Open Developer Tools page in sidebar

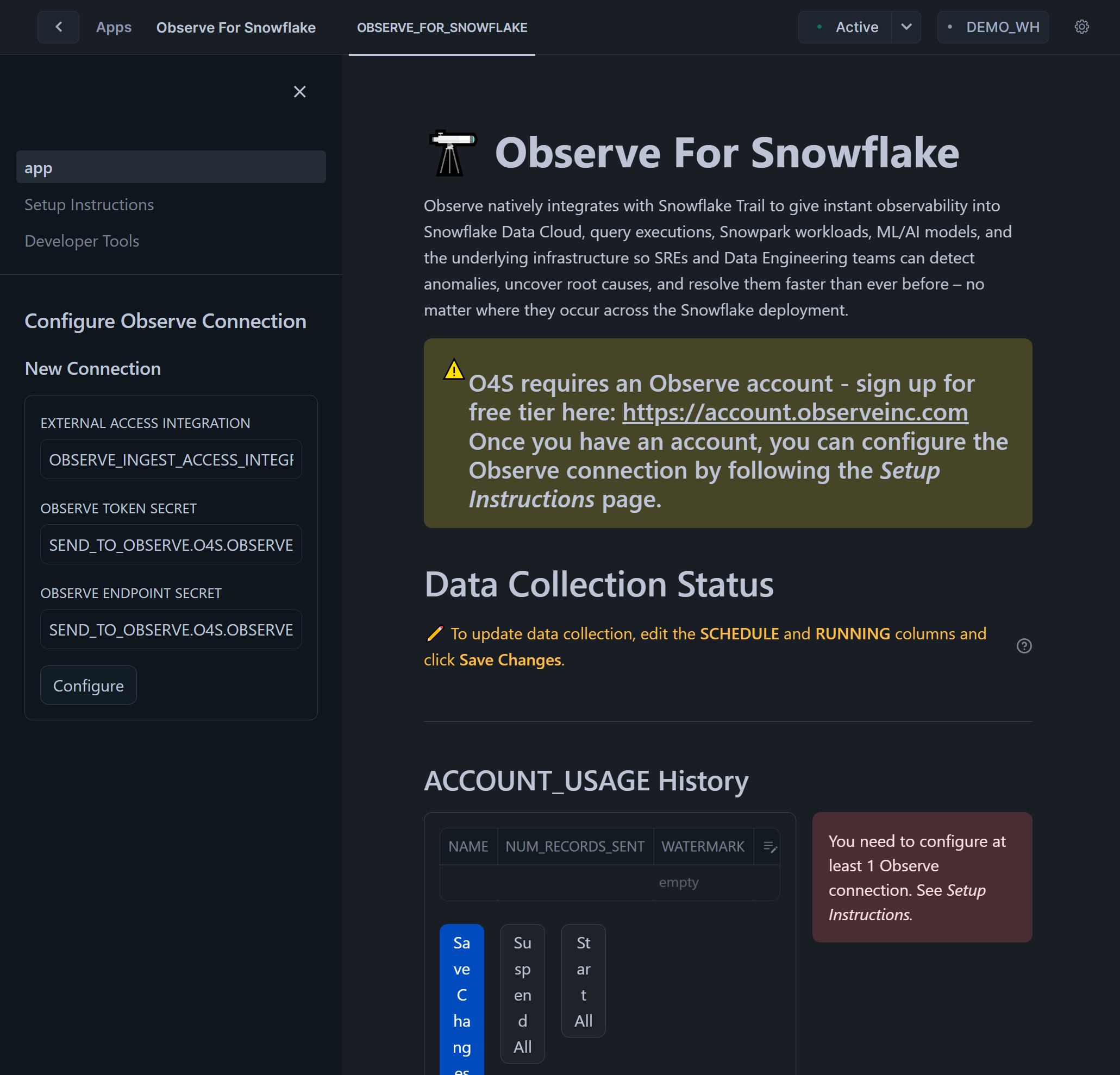pyautogui.click(x=82, y=241)
